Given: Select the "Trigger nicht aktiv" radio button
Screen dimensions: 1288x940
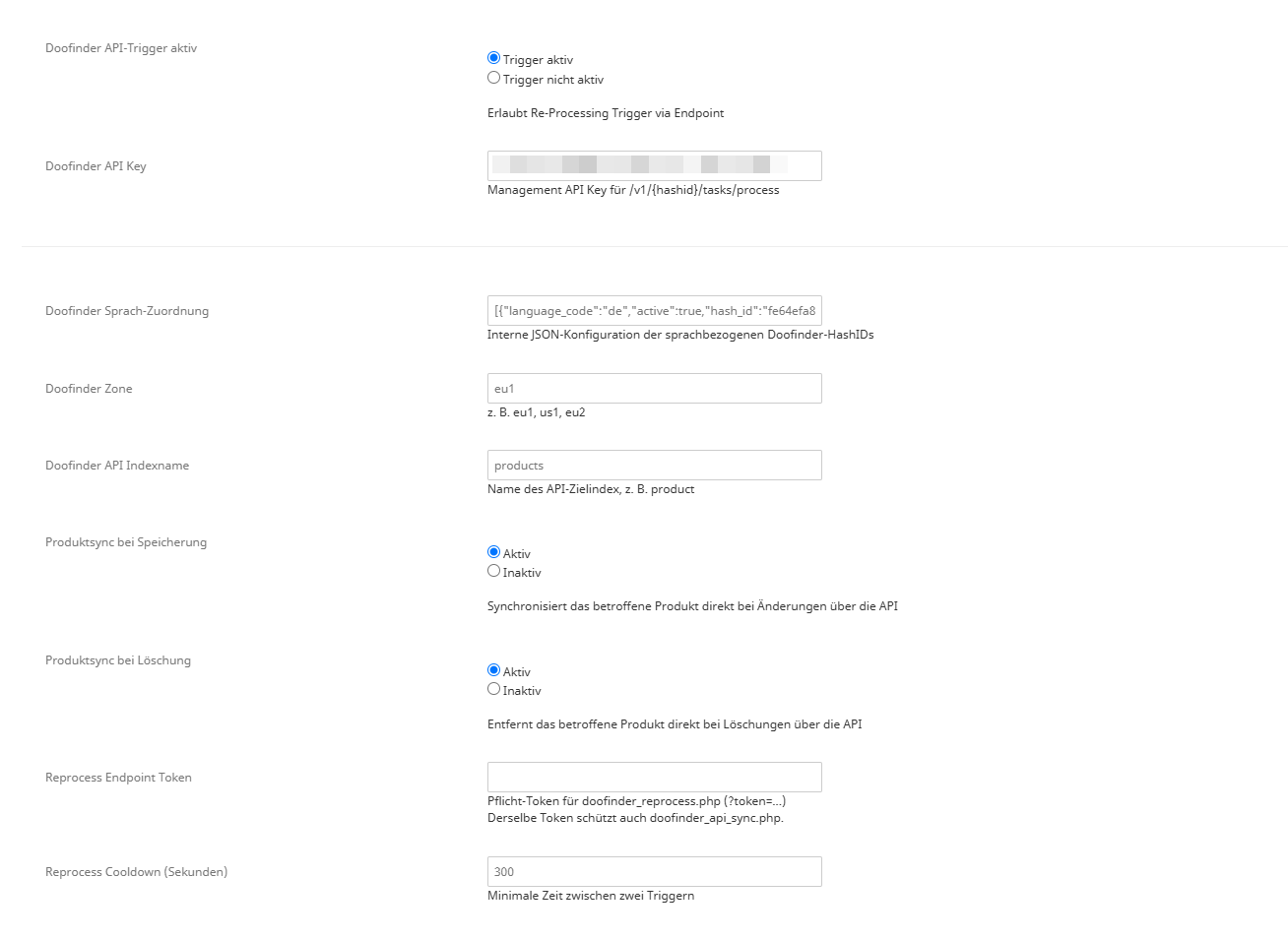Looking at the screenshot, I should [x=494, y=78].
